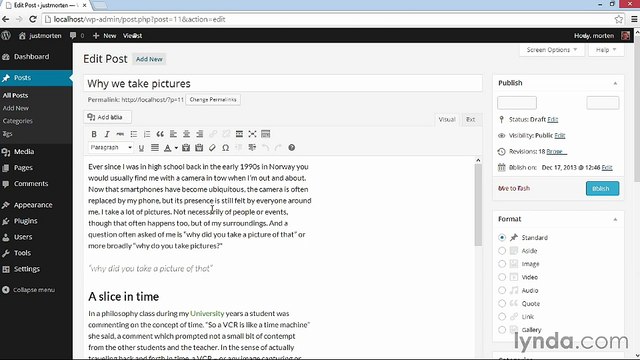Apply italic formatting to text
Viewport: 640px width, 360px height.
107,134
